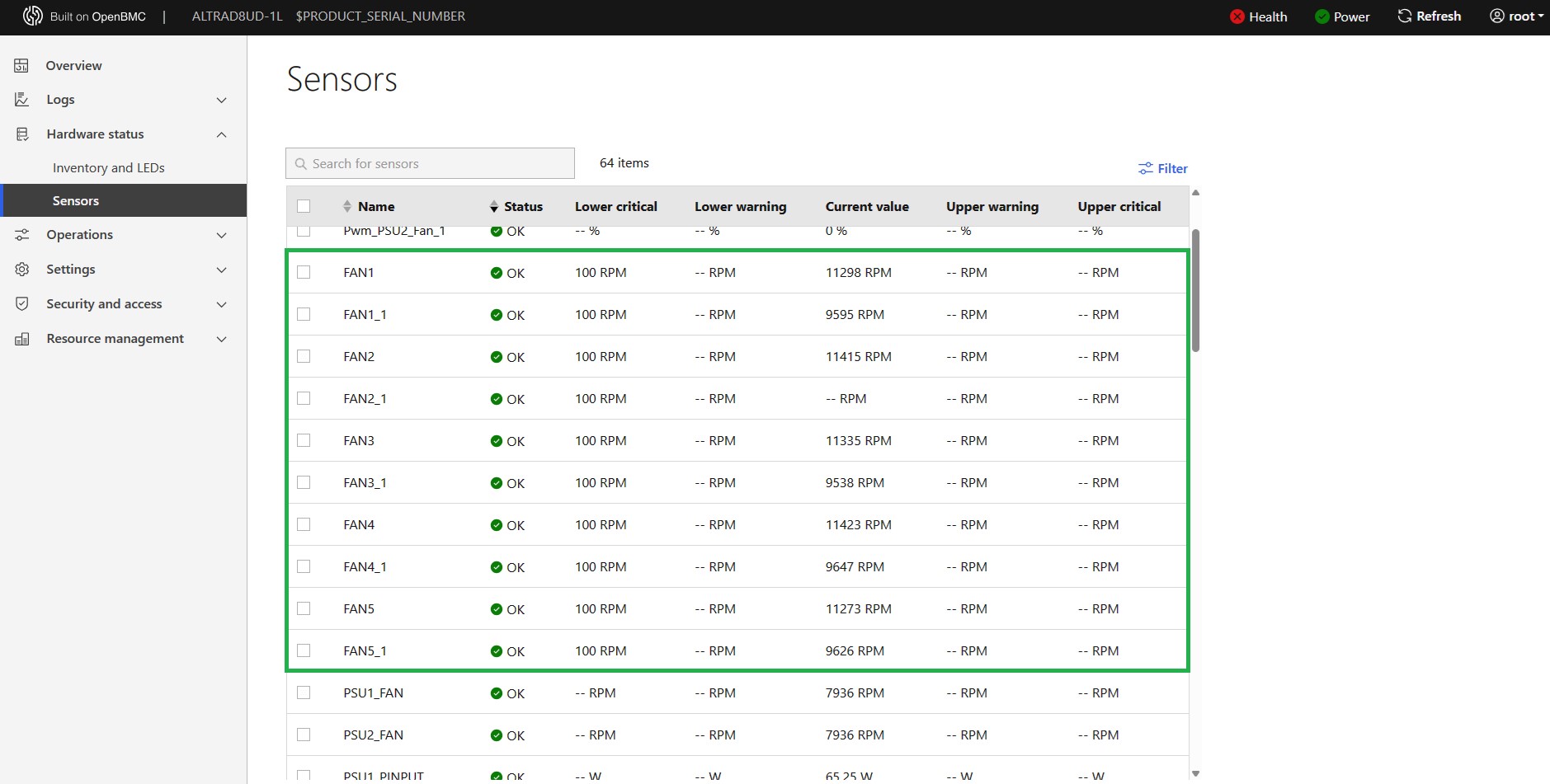Open Inventory and LEDs page
This screenshot has height=784, width=1550.
tap(108, 167)
